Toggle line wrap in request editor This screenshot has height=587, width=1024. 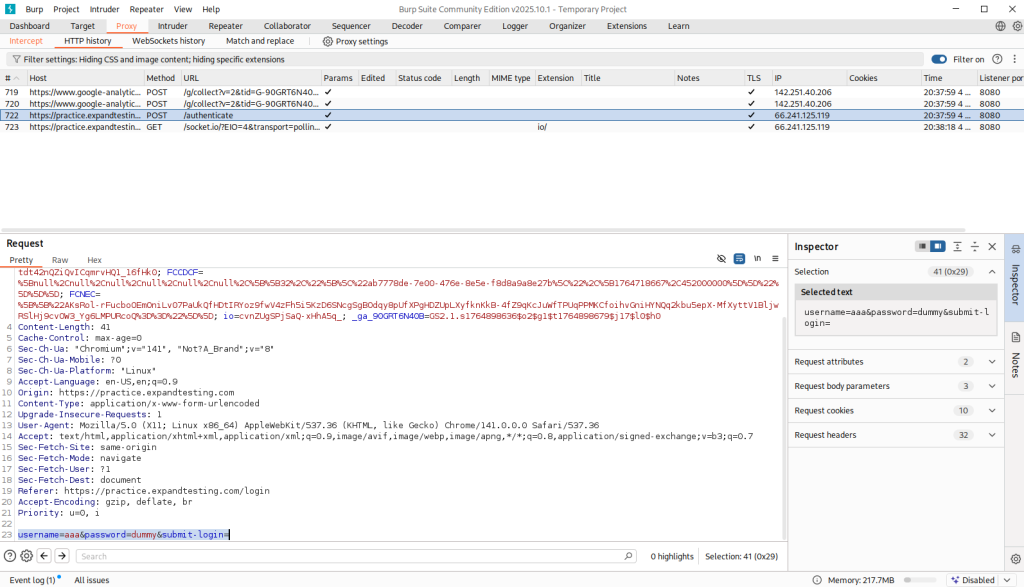[x=739, y=258]
